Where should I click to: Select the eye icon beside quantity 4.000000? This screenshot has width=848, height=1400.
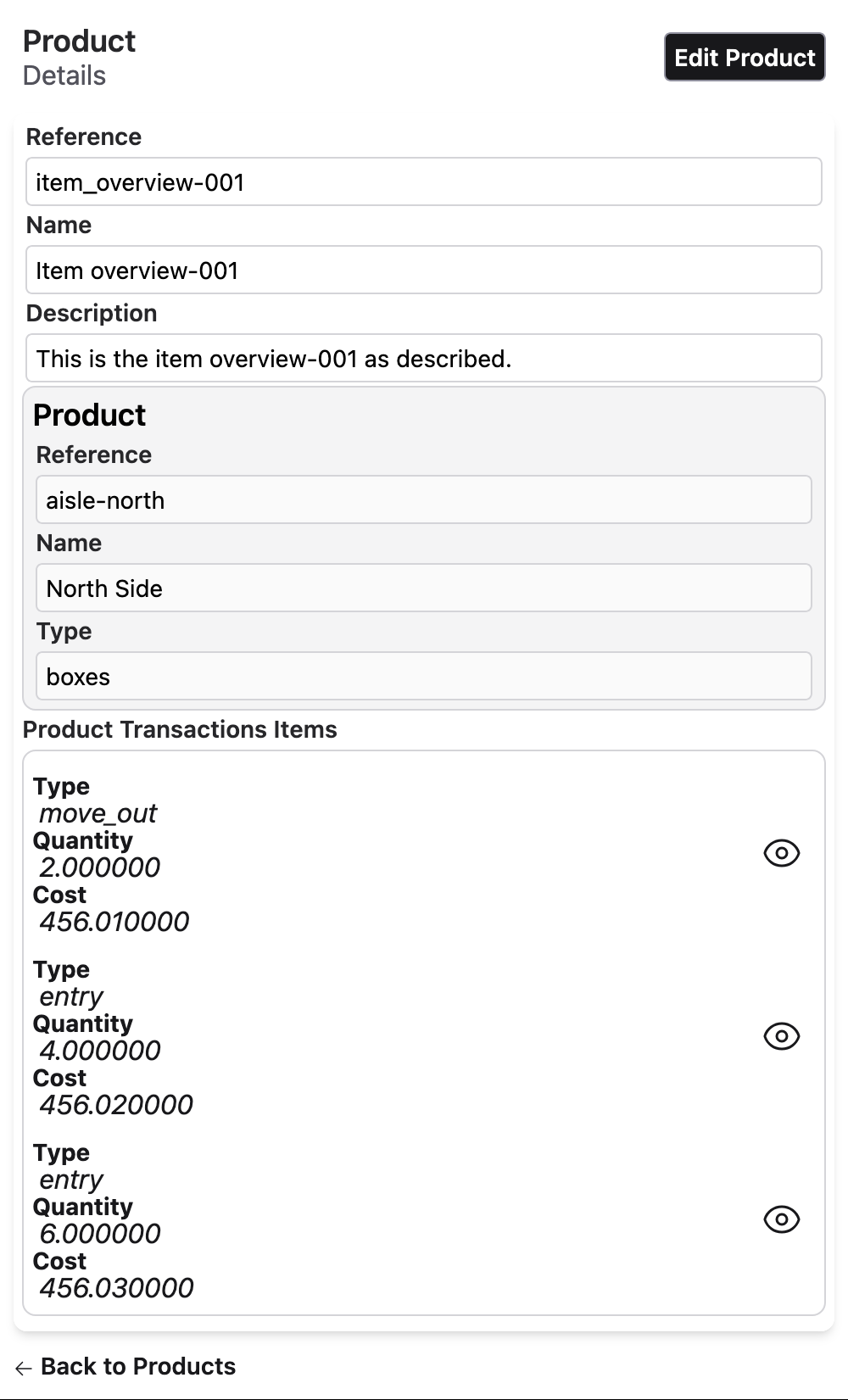coord(781,1036)
